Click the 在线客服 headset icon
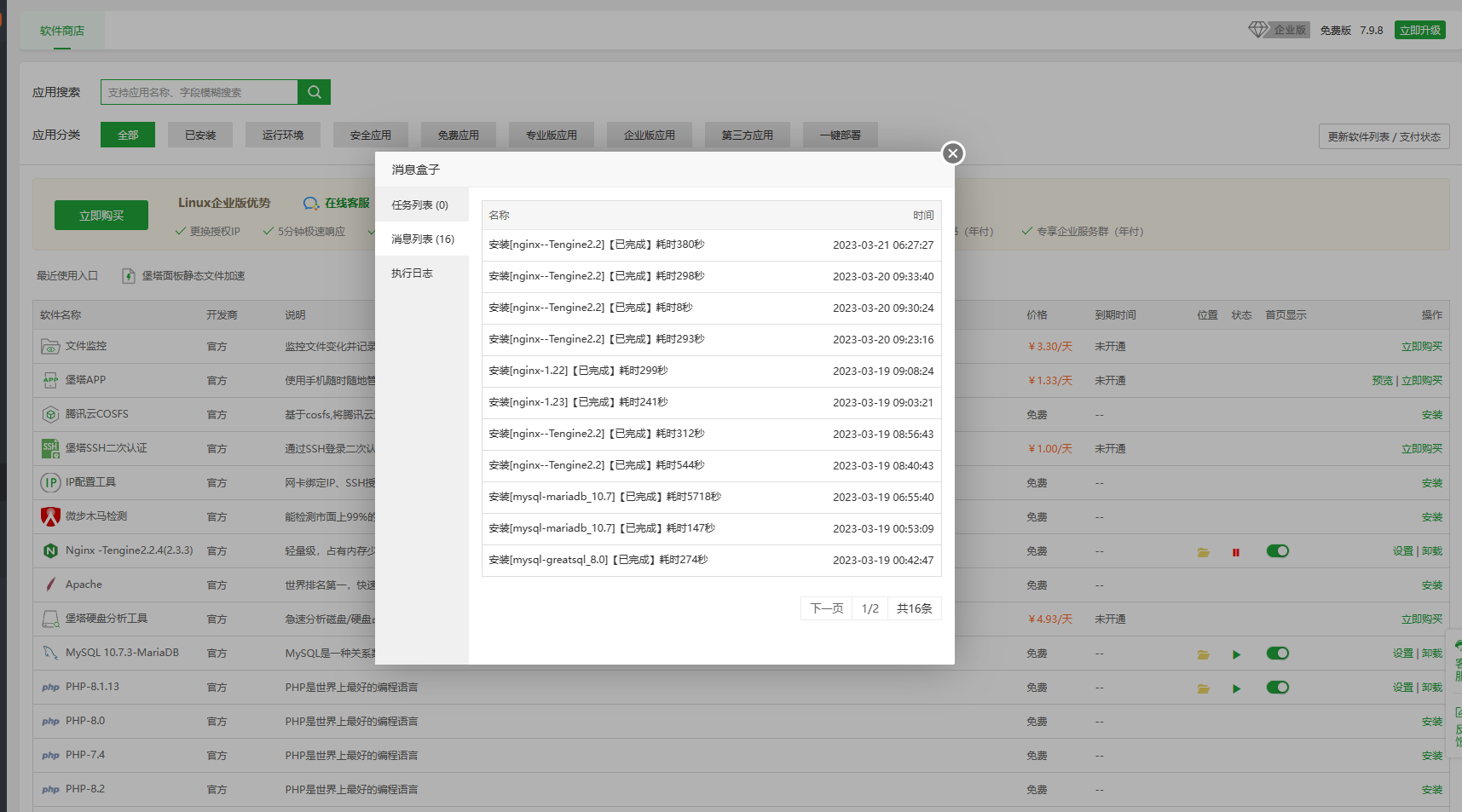Viewport: 1462px width, 812px height. (311, 204)
